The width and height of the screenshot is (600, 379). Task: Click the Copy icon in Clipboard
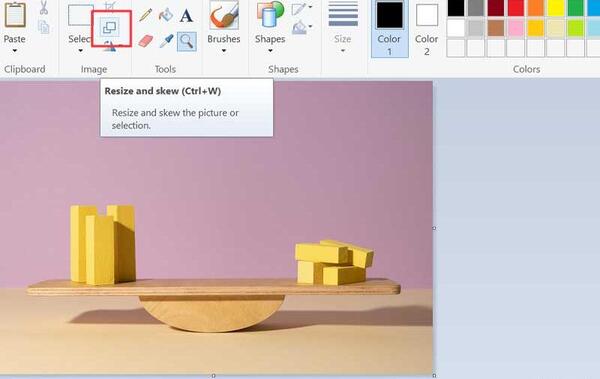[44, 27]
